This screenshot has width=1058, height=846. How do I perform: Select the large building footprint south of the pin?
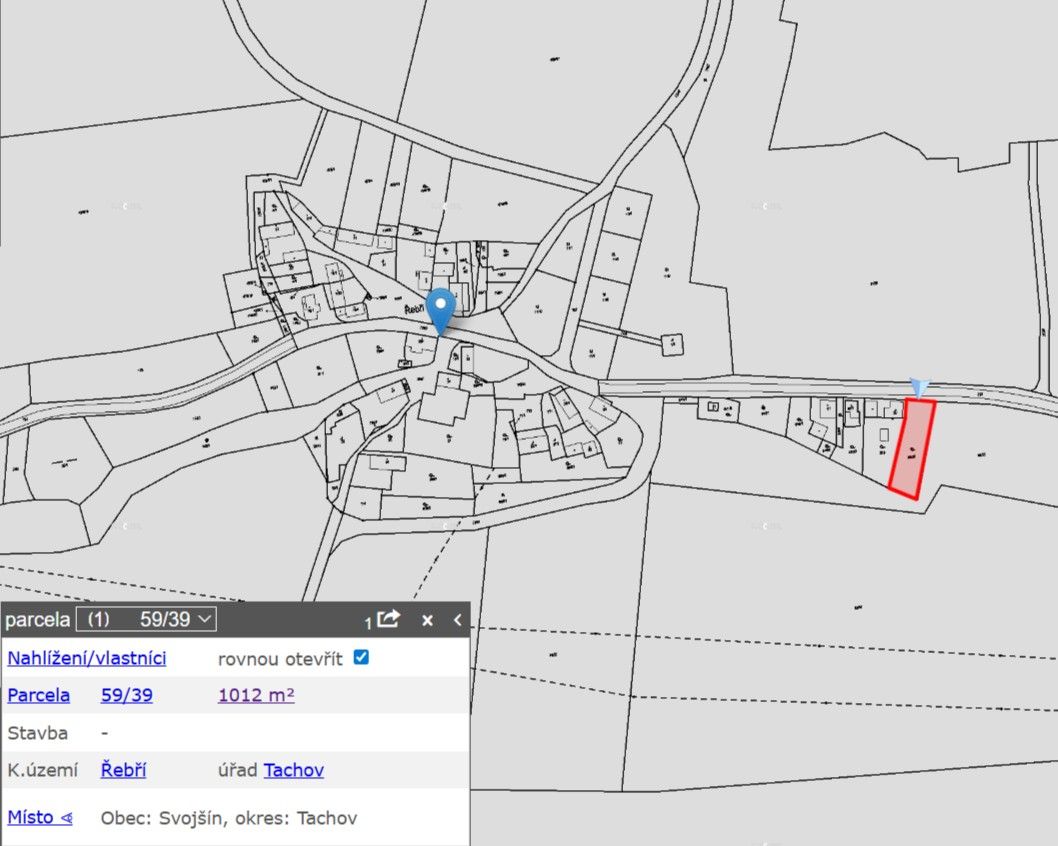point(444,407)
